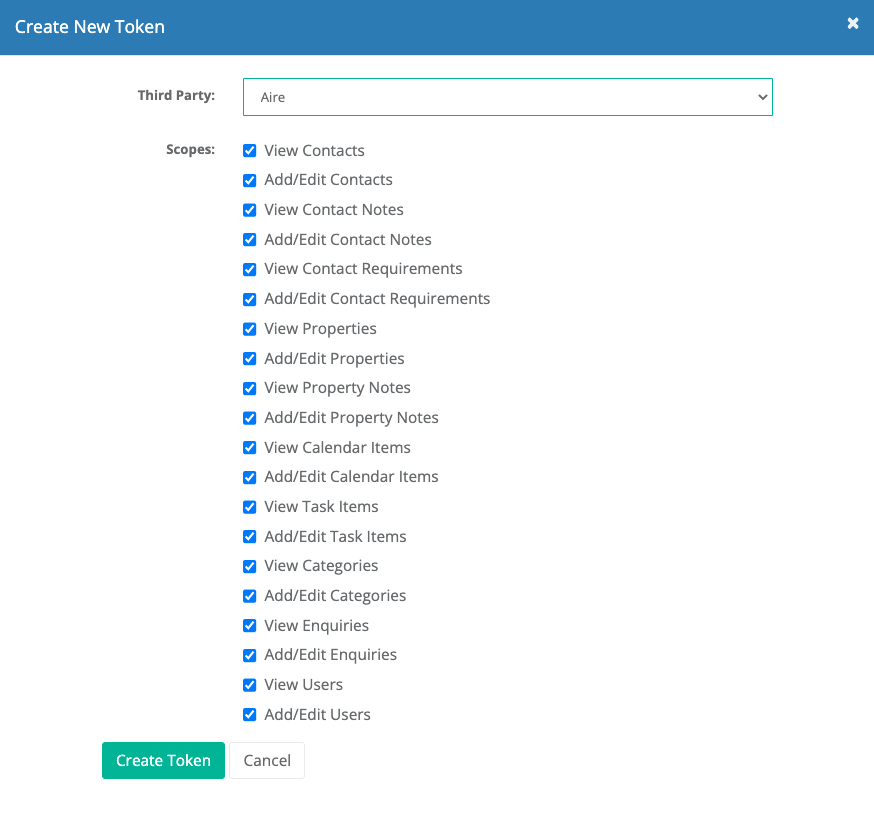Cancel the token creation
The width and height of the screenshot is (874, 826).
[x=267, y=760]
